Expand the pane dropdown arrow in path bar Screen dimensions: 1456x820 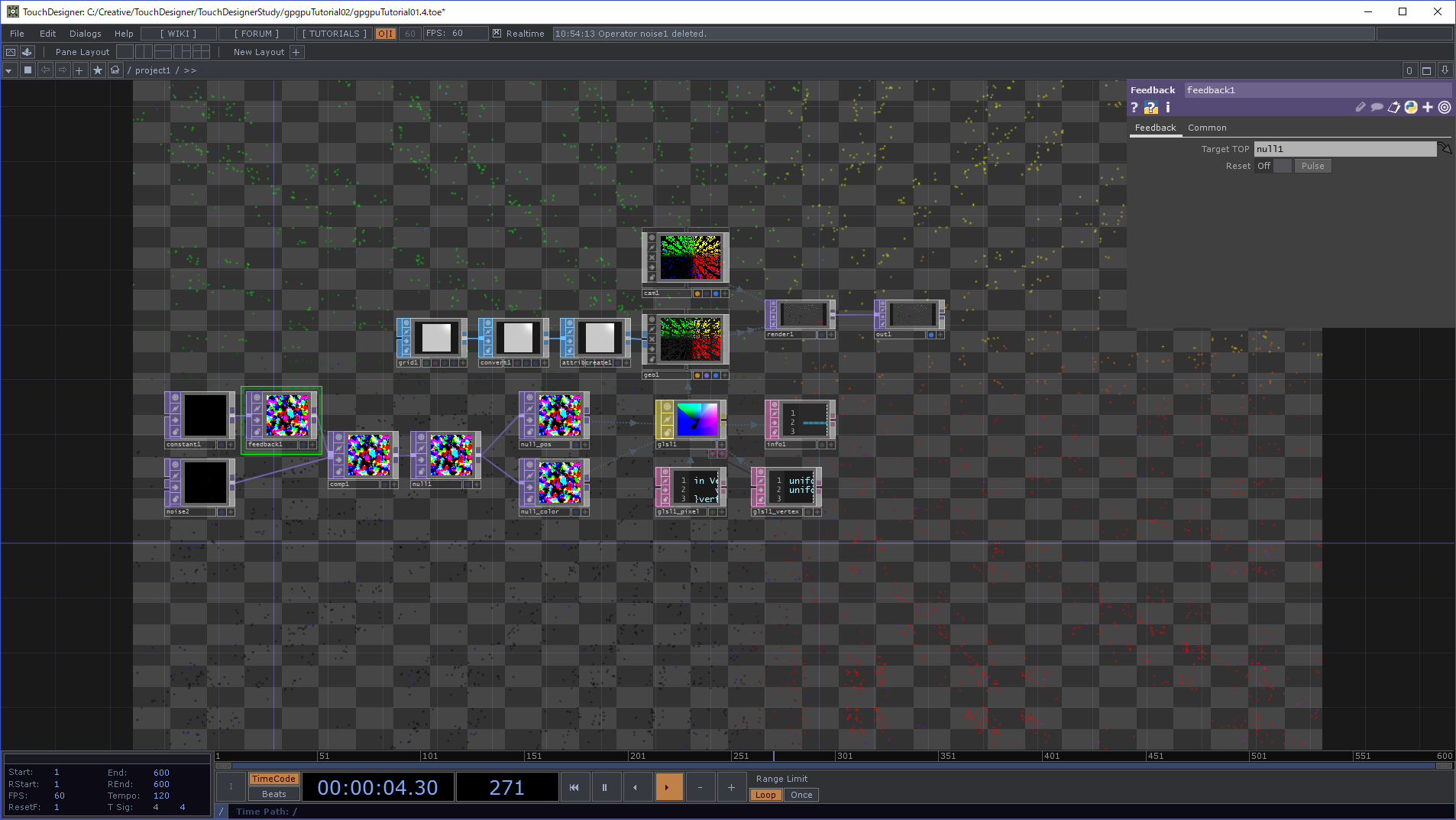9,70
